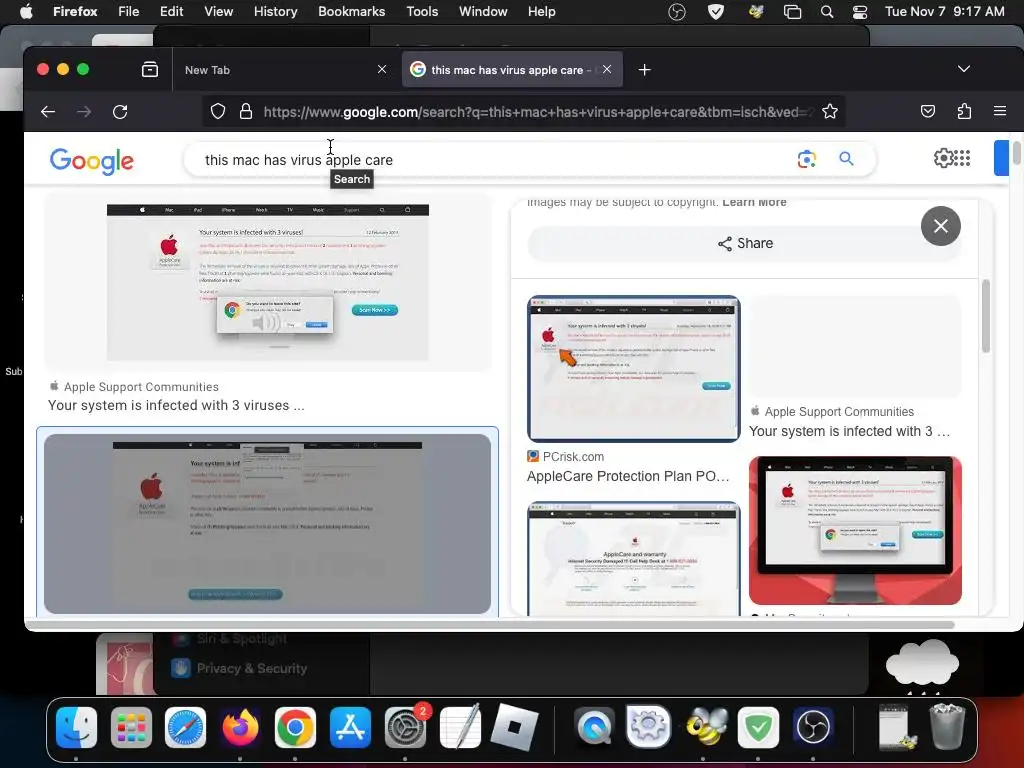Save page to Pocket from toolbar

coord(927,111)
